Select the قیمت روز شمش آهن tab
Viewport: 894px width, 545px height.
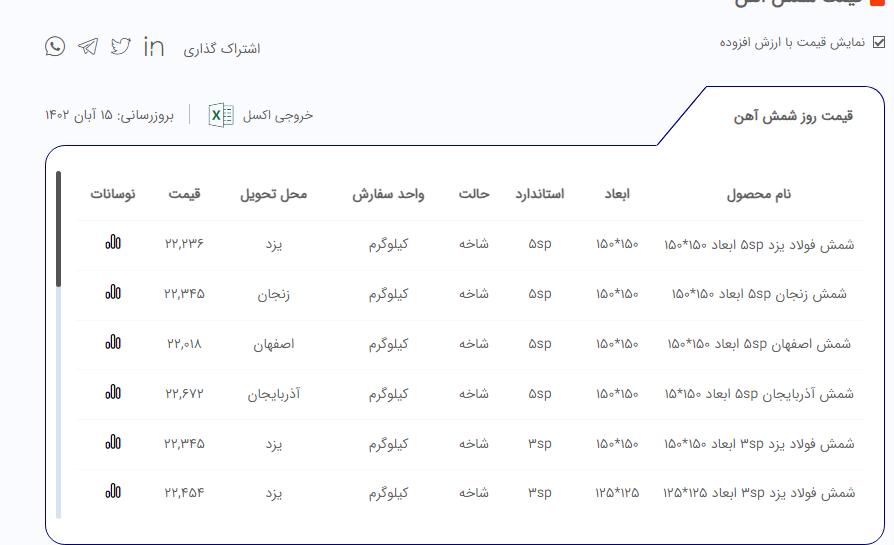tap(793, 116)
